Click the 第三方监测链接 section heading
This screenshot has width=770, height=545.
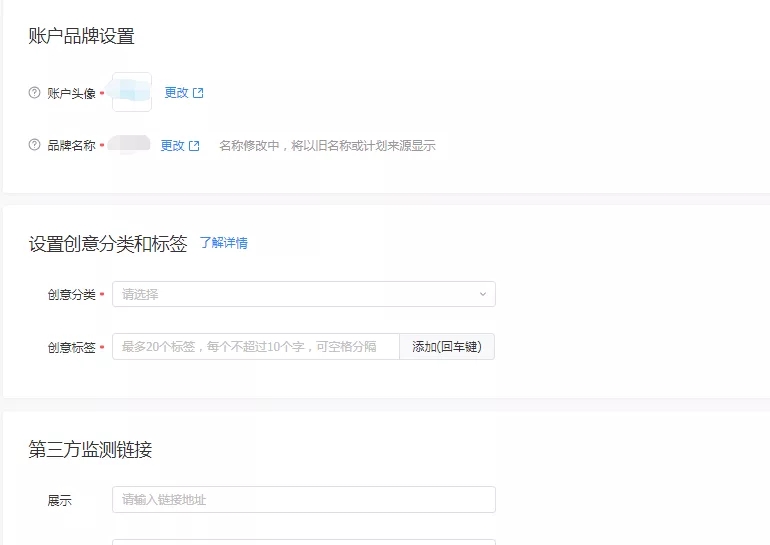click(90, 450)
